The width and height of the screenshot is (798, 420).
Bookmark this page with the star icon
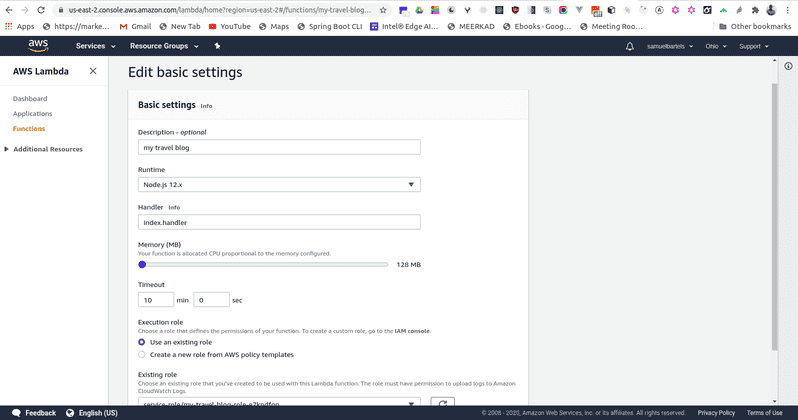(x=383, y=10)
